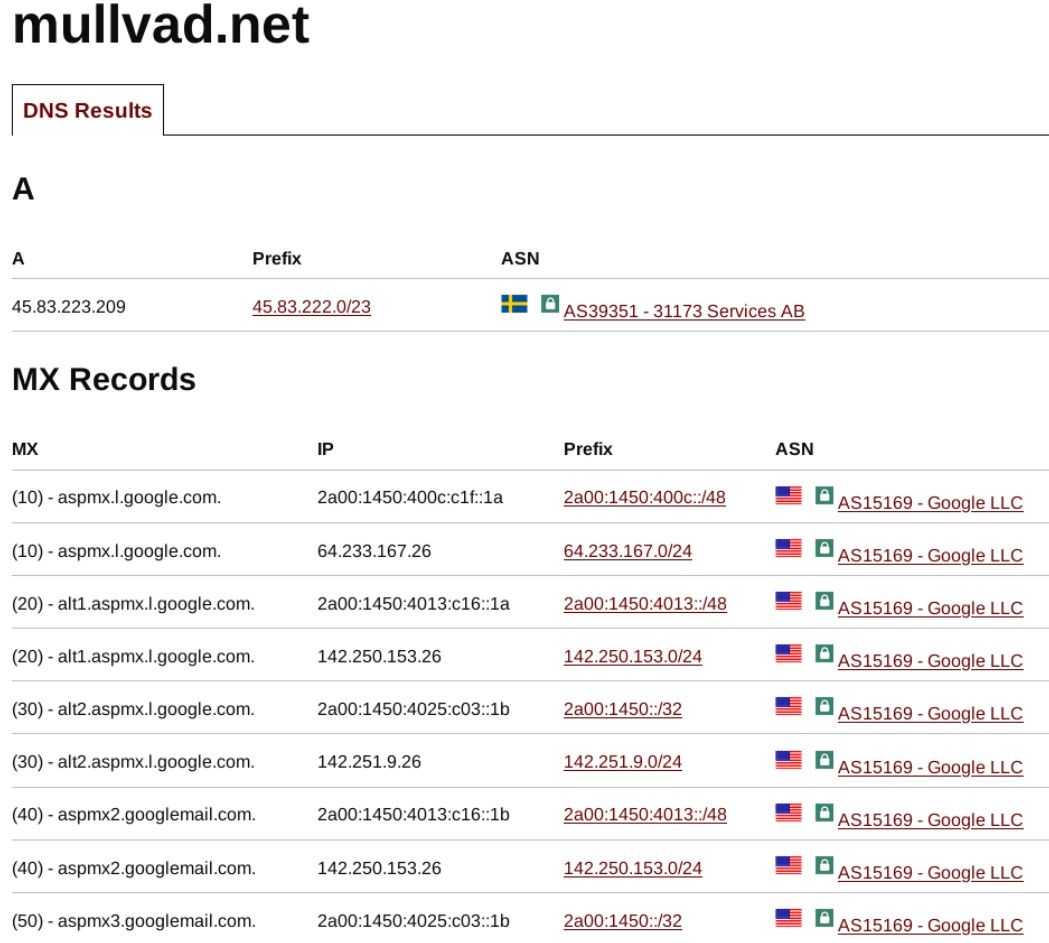Open AS39351 - 31173 Services AB link
This screenshot has width=1049, height=943.
(x=683, y=311)
